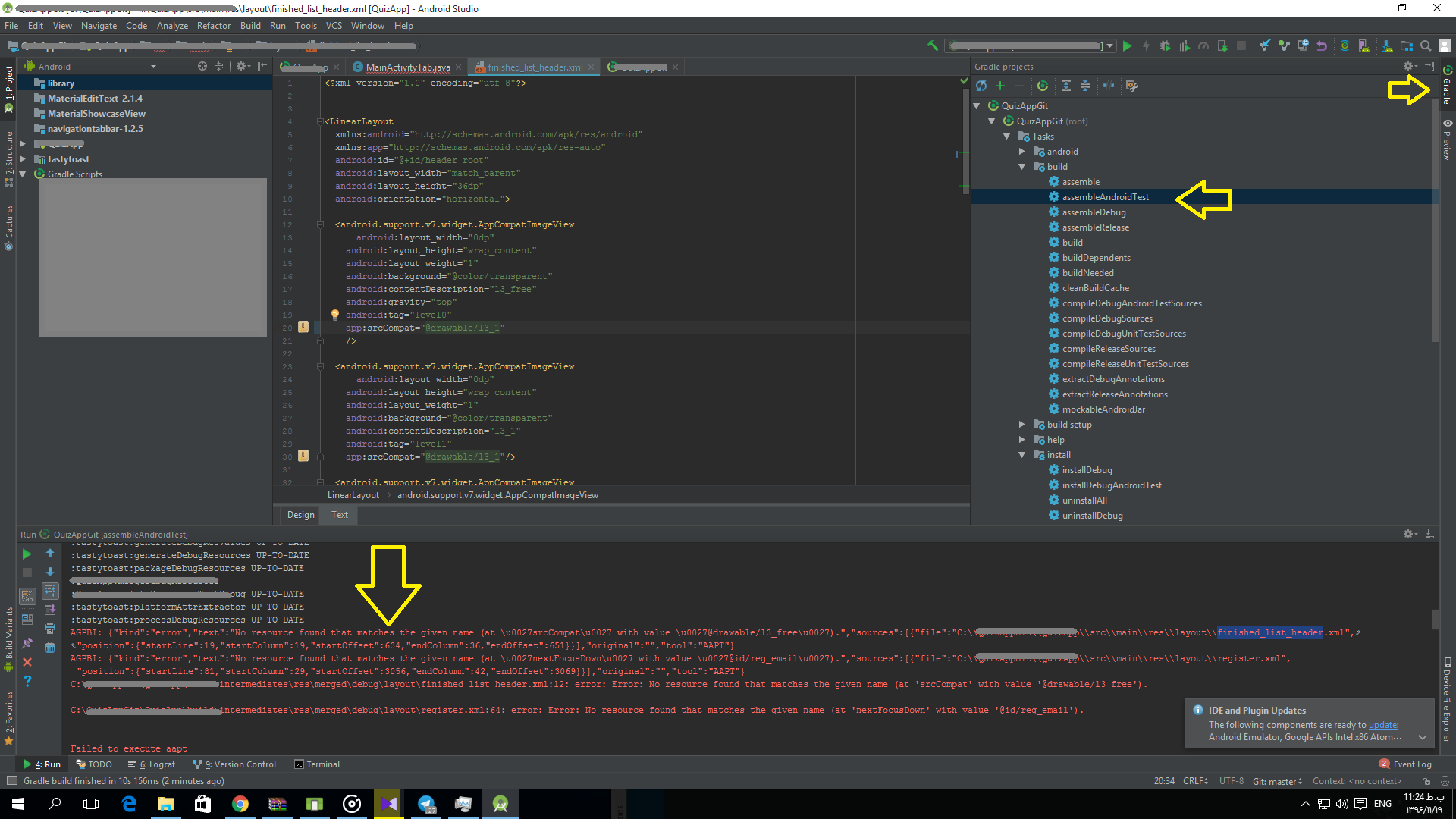Open the Android Profiler gauge icon
The height and width of the screenshot is (819, 1456).
[1203, 46]
